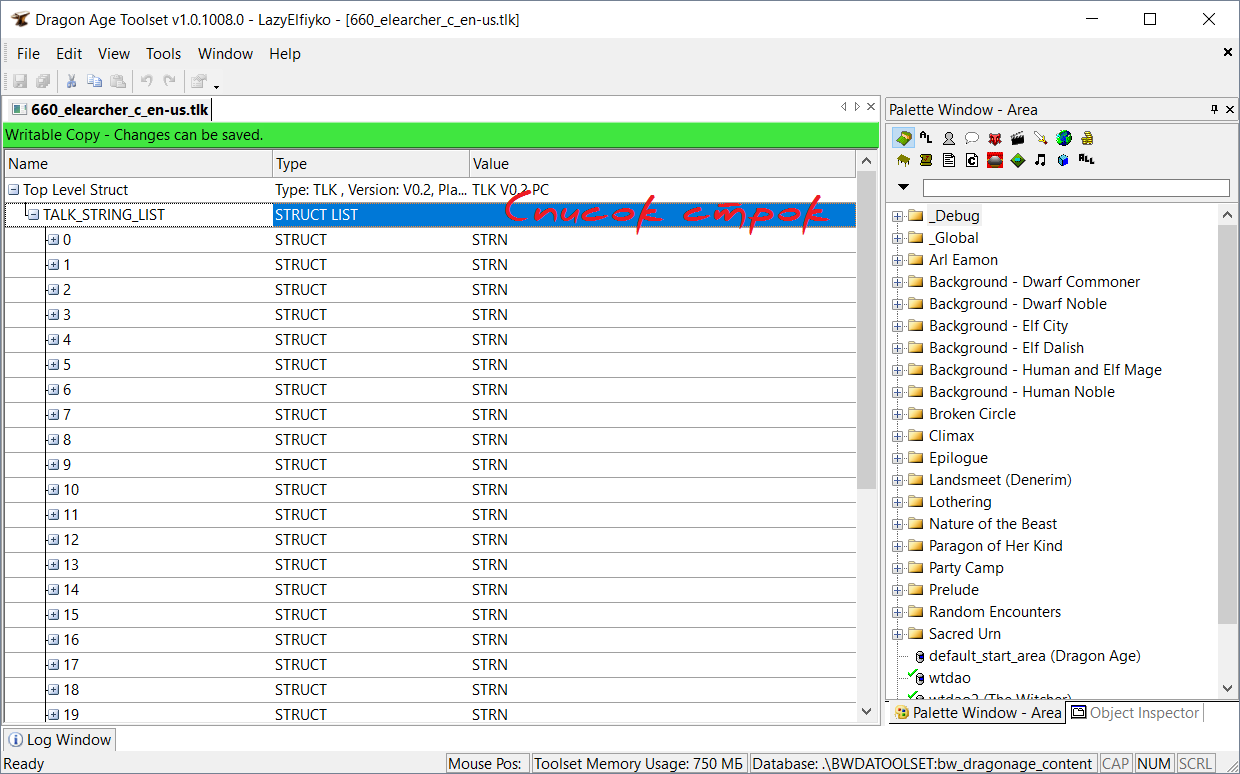Select the globe map palette icon

point(1064,138)
